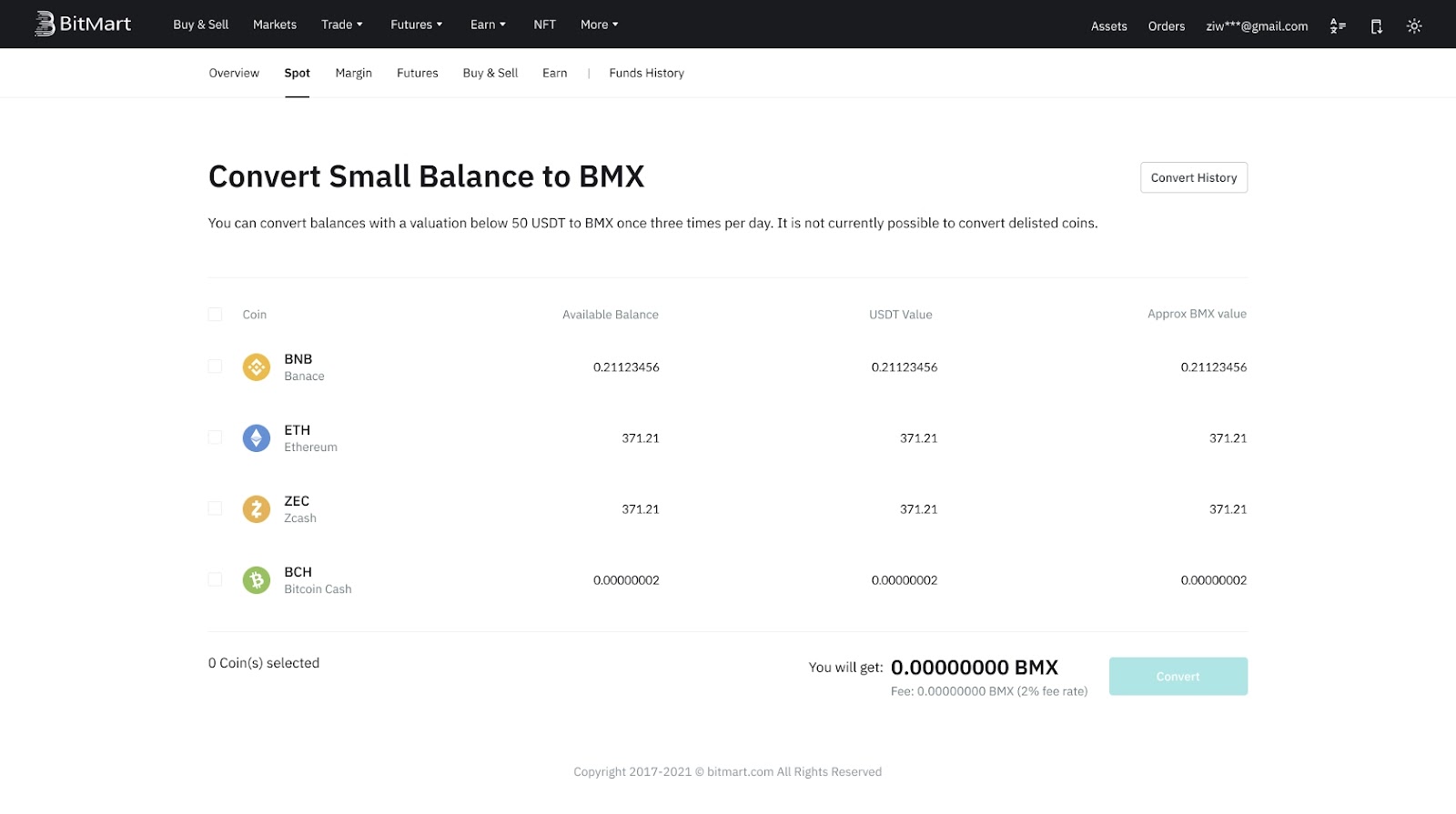Click the app download icon in header
Viewport: 1456px width, 814px height.
tap(1377, 26)
